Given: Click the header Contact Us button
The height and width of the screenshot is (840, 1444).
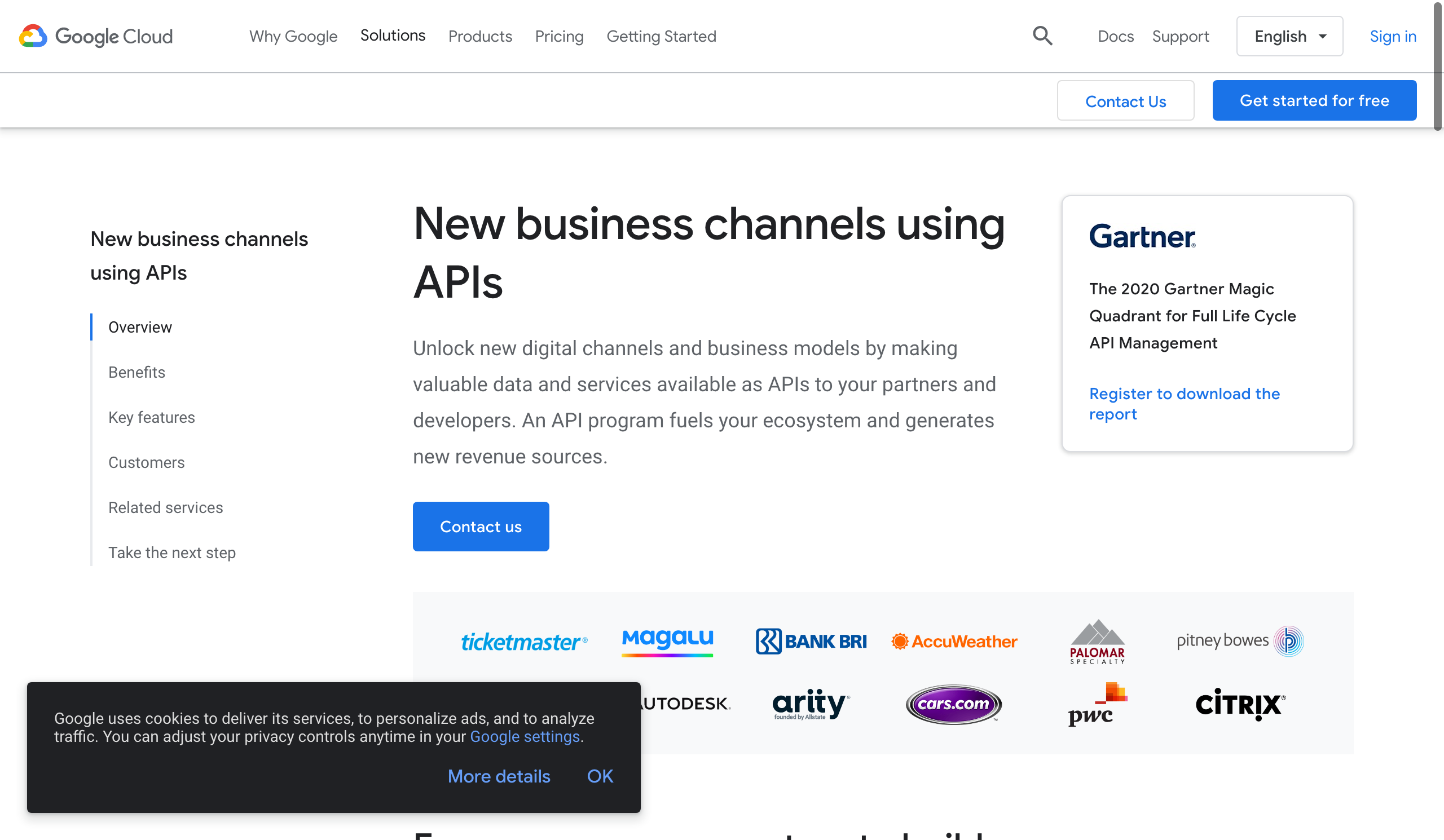Looking at the screenshot, I should (1125, 101).
